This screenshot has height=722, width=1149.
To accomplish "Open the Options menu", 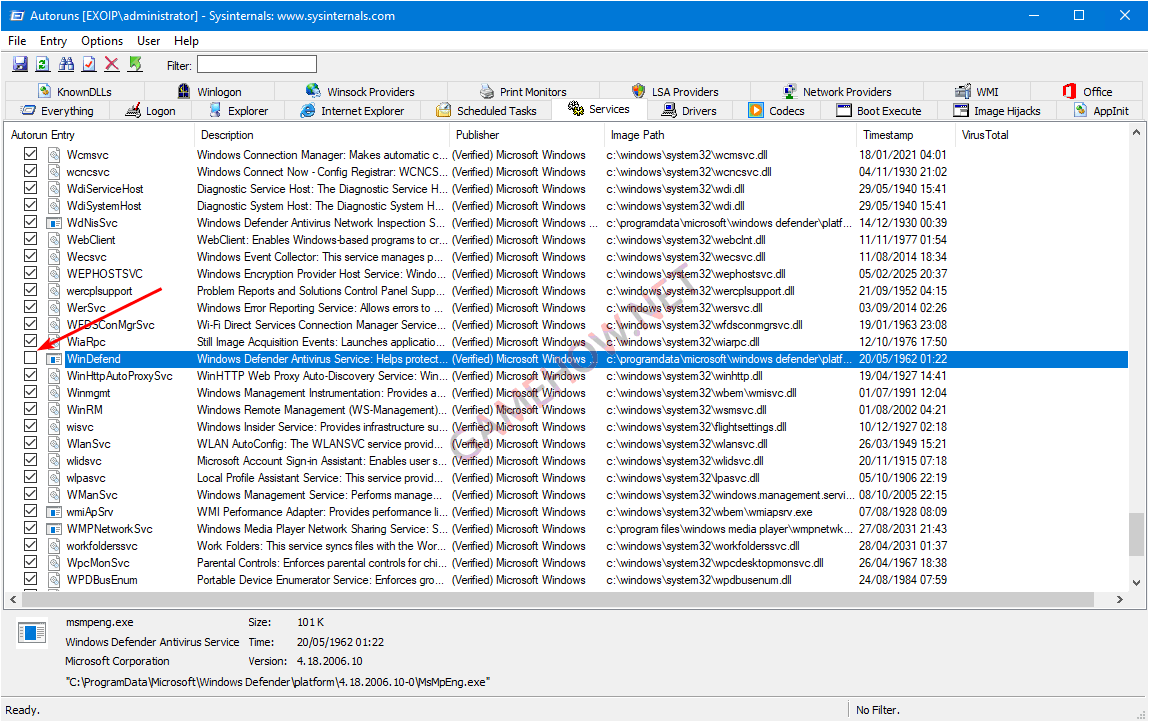I will click(102, 41).
